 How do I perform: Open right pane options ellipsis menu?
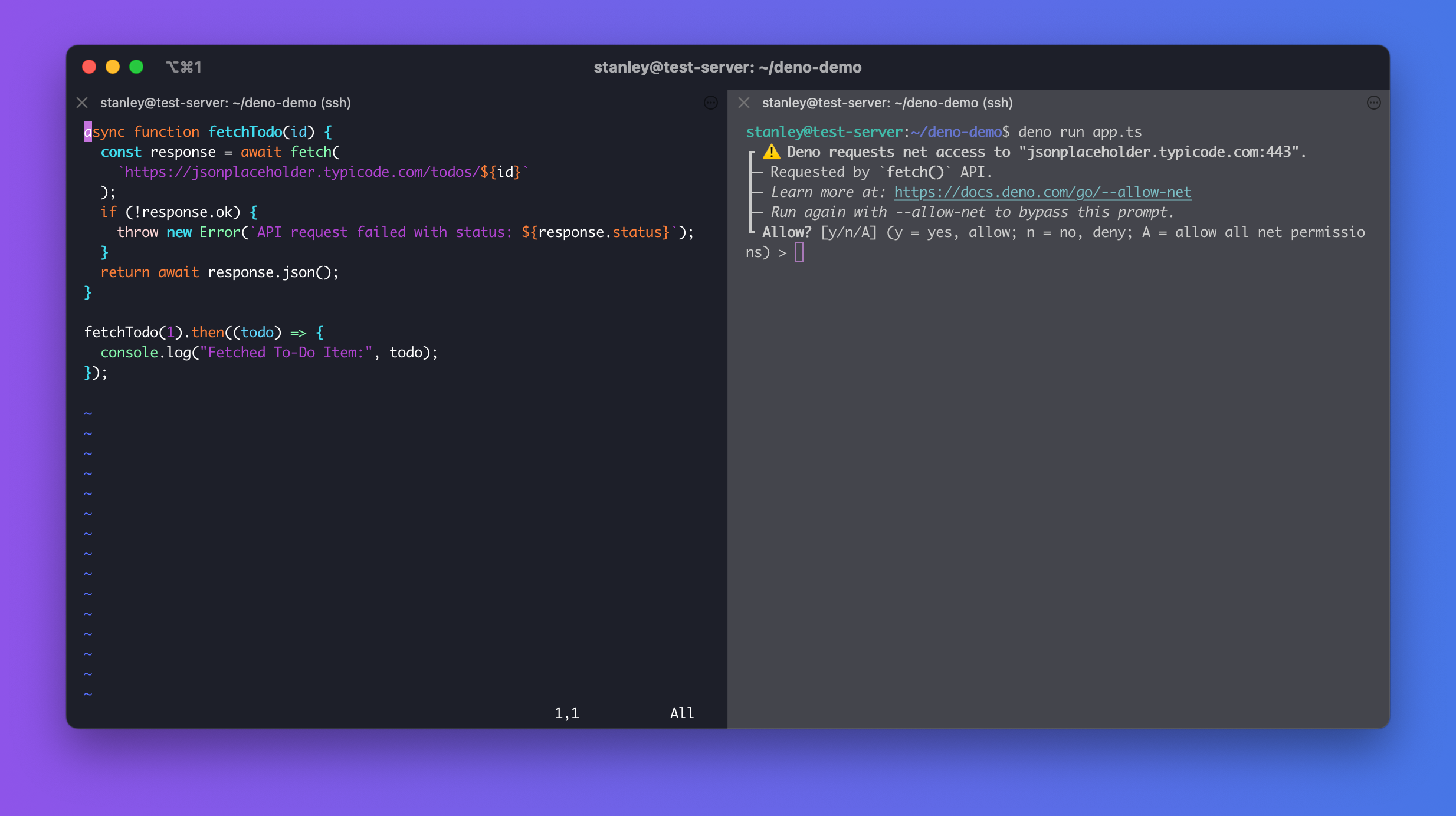[1373, 103]
